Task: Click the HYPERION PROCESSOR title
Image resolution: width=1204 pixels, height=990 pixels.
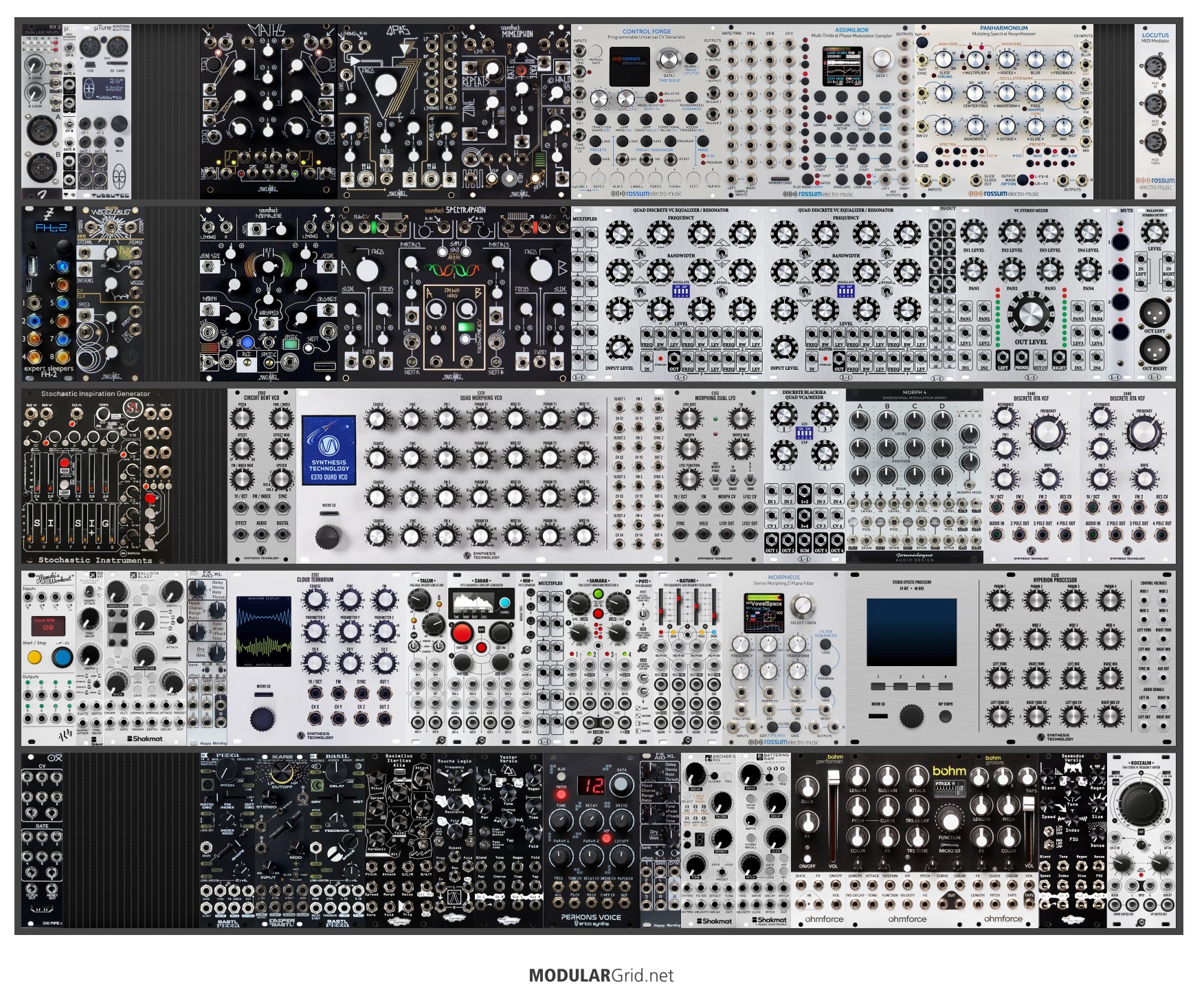Action: 1055,580
